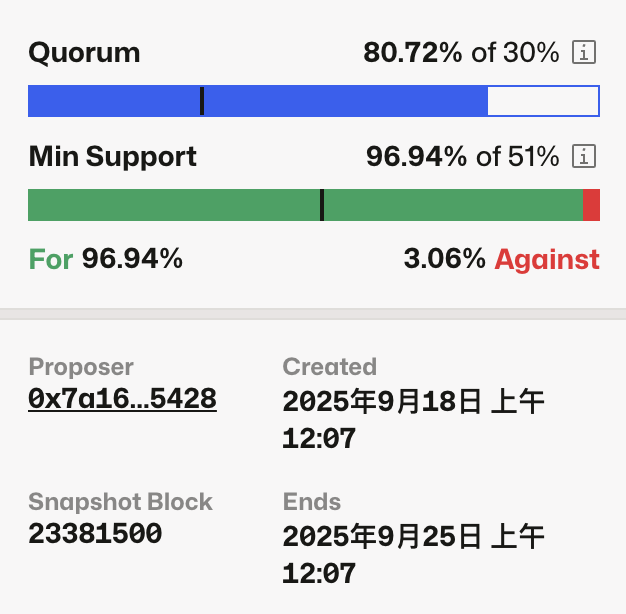Click the Ends date value
626x614 pixels.
(x=413, y=554)
